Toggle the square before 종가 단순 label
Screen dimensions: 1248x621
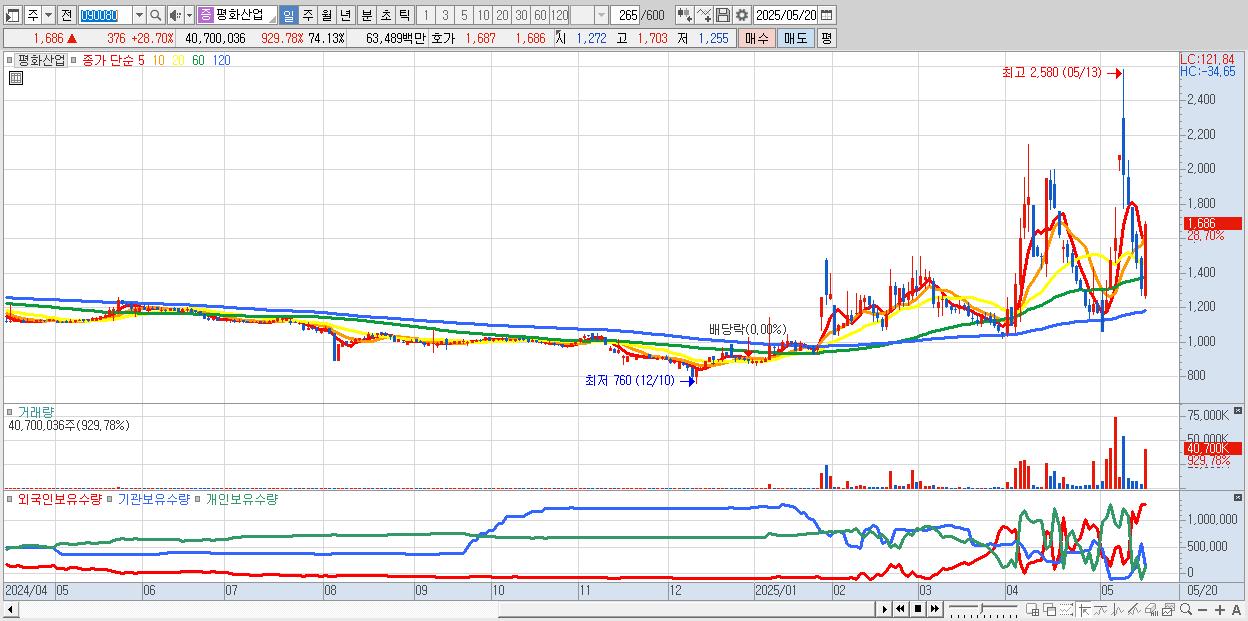[74, 60]
